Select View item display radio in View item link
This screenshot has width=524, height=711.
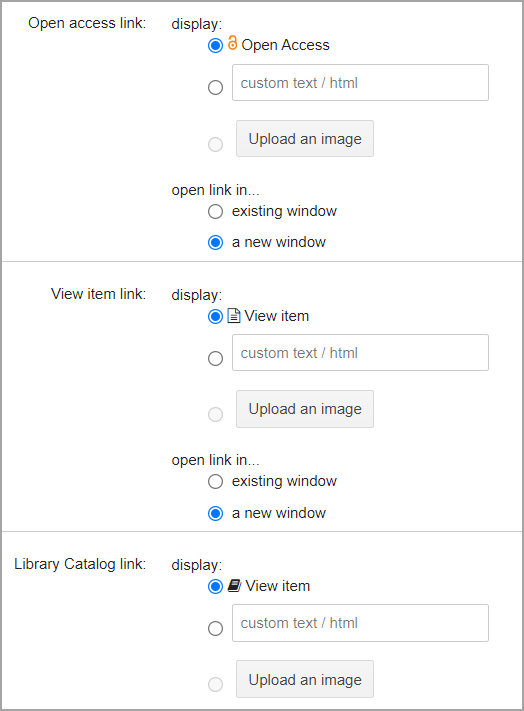tap(215, 317)
